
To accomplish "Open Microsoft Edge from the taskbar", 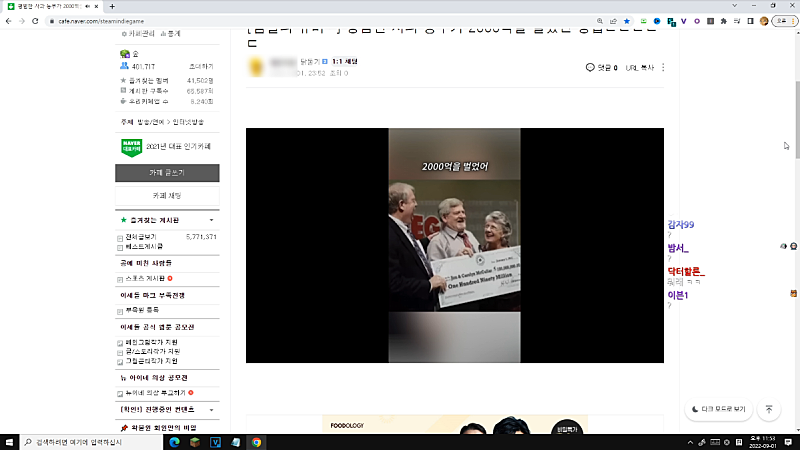I will (173, 441).
